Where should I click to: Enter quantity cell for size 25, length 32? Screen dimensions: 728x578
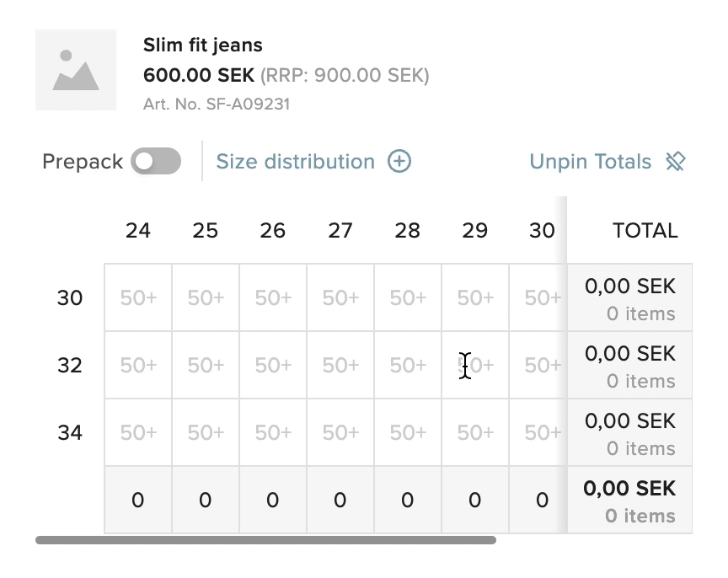[x=205, y=365]
